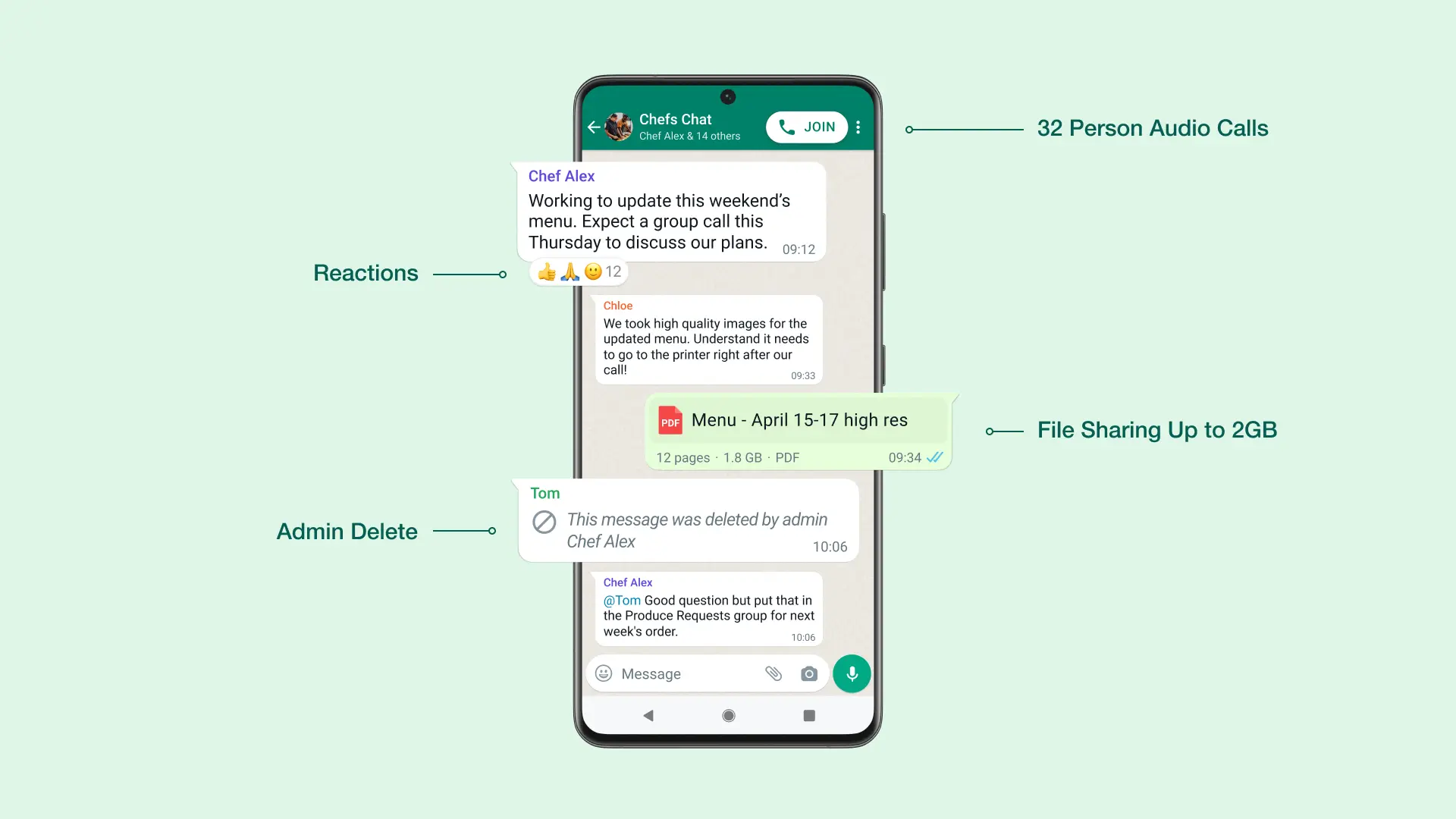Click the voice message microphone icon
Screen dimensions: 1456x819
851,673
